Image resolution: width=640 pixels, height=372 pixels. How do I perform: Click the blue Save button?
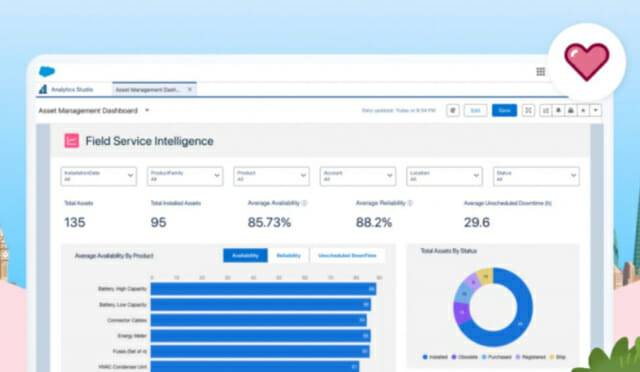(x=504, y=110)
